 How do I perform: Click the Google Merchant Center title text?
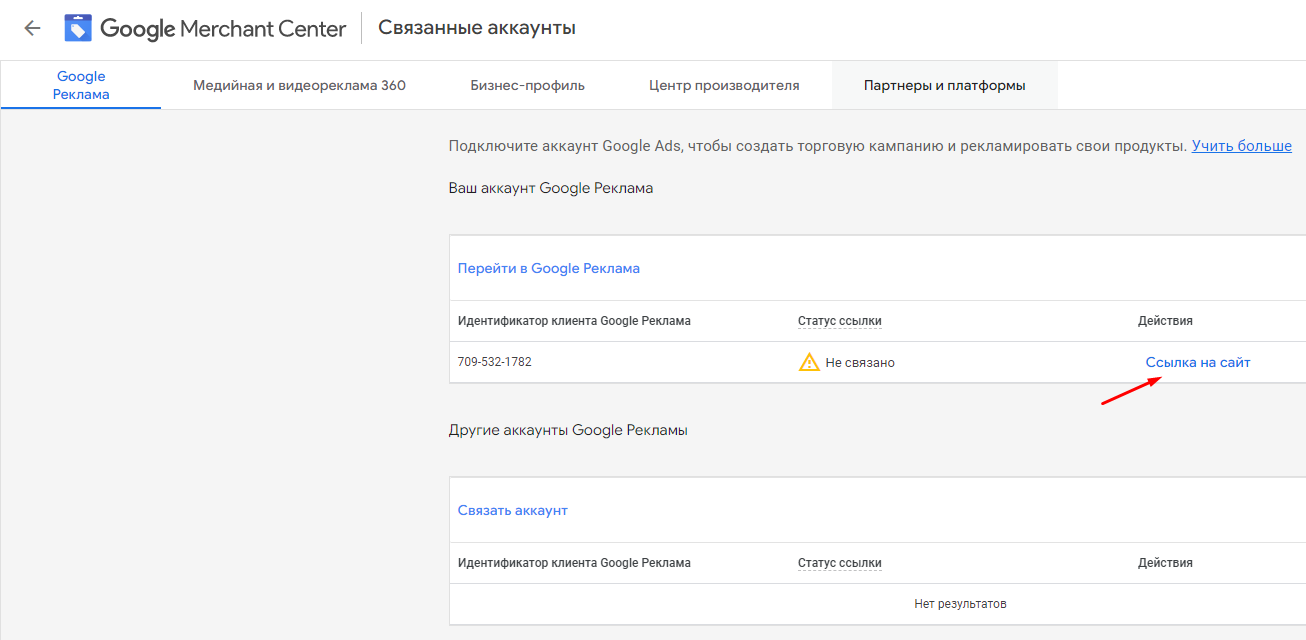click(223, 28)
